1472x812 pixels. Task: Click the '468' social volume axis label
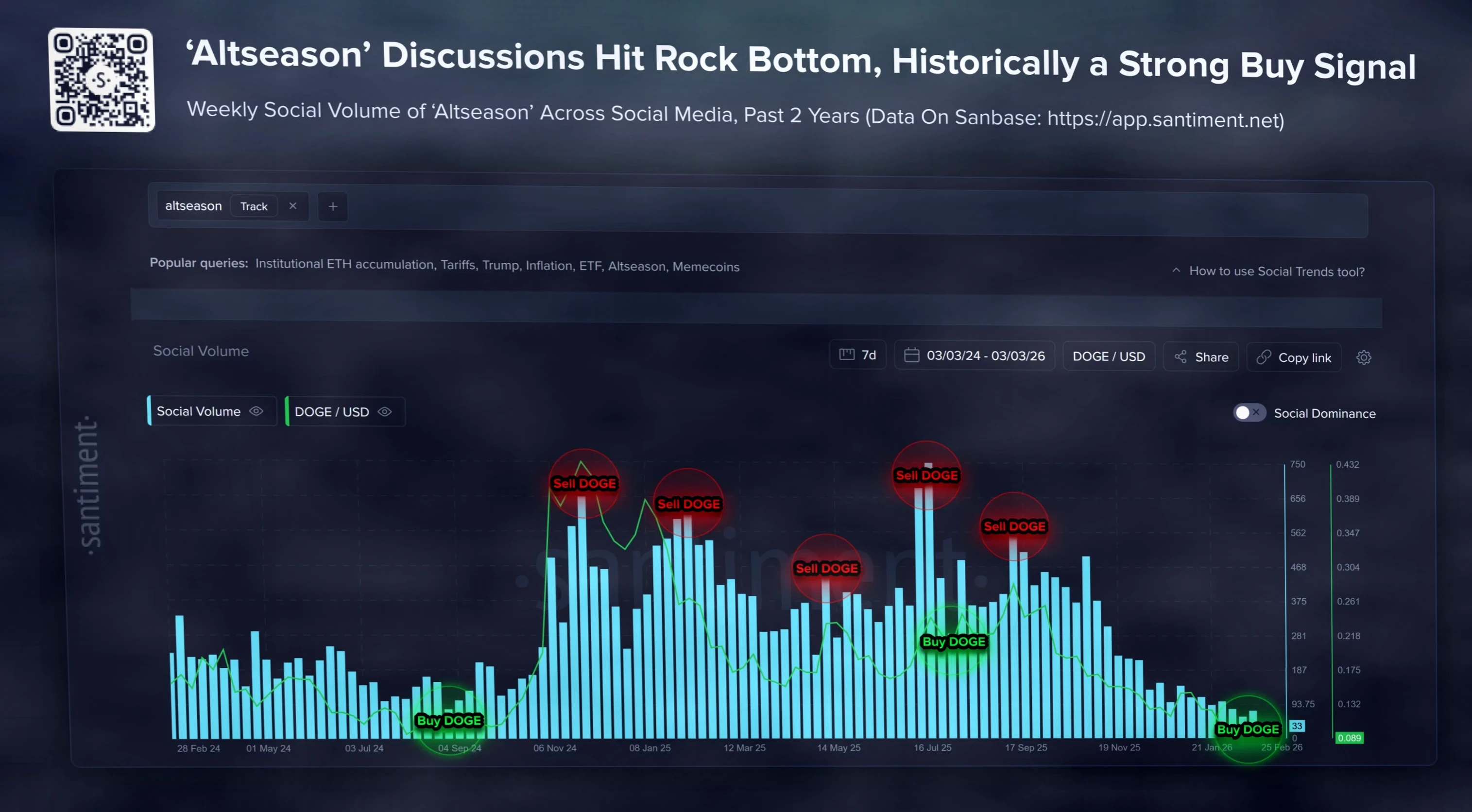[1298, 567]
